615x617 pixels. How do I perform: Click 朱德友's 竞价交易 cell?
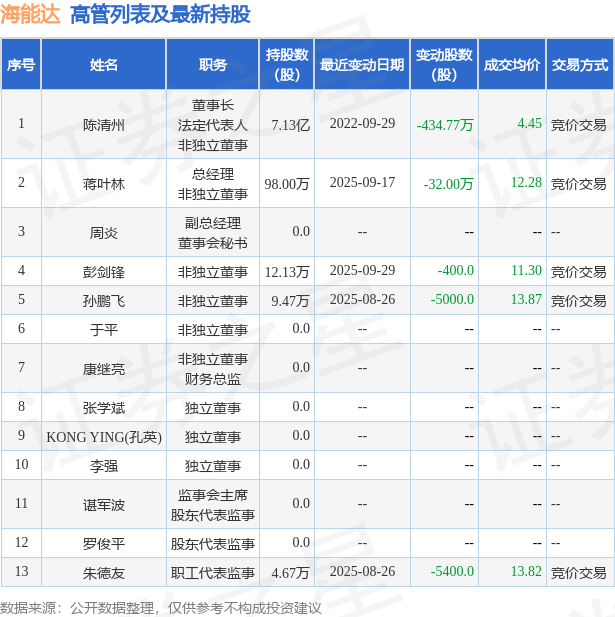[x=578, y=573]
